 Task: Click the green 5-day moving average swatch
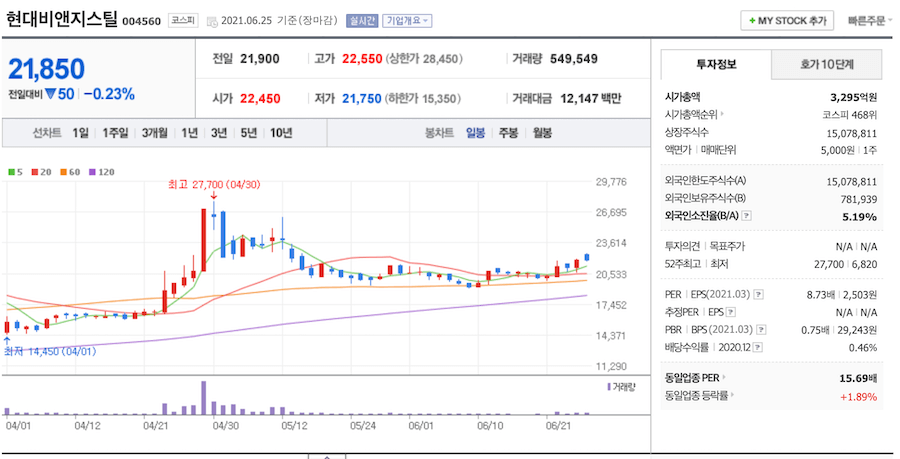tap(11, 172)
